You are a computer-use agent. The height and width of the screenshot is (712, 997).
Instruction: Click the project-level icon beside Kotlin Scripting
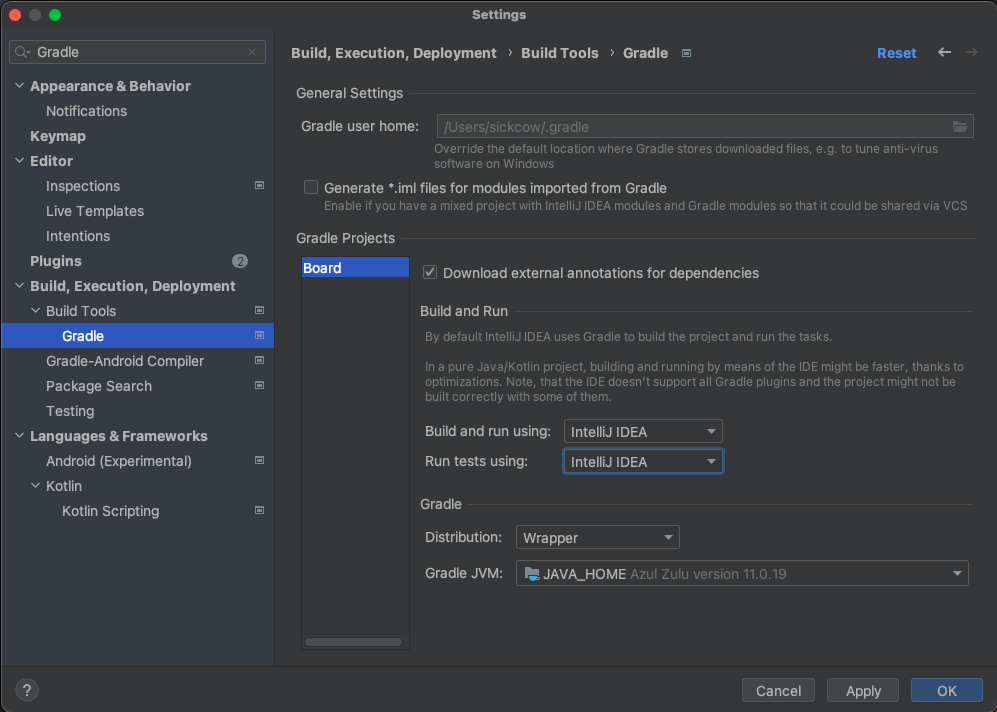[x=259, y=510]
